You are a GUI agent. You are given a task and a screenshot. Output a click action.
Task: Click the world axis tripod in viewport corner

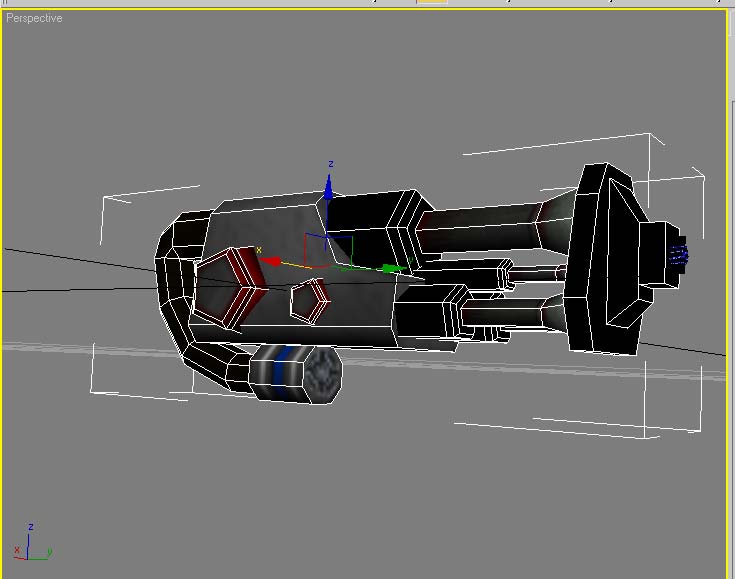click(30, 545)
